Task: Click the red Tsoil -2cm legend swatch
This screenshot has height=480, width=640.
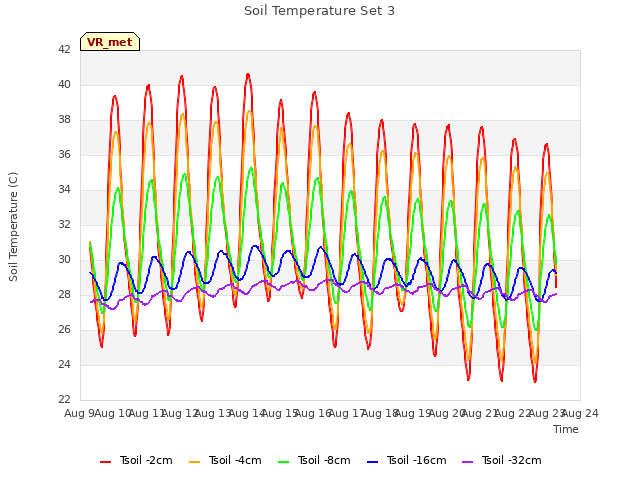Action: pyautogui.click(x=105, y=462)
